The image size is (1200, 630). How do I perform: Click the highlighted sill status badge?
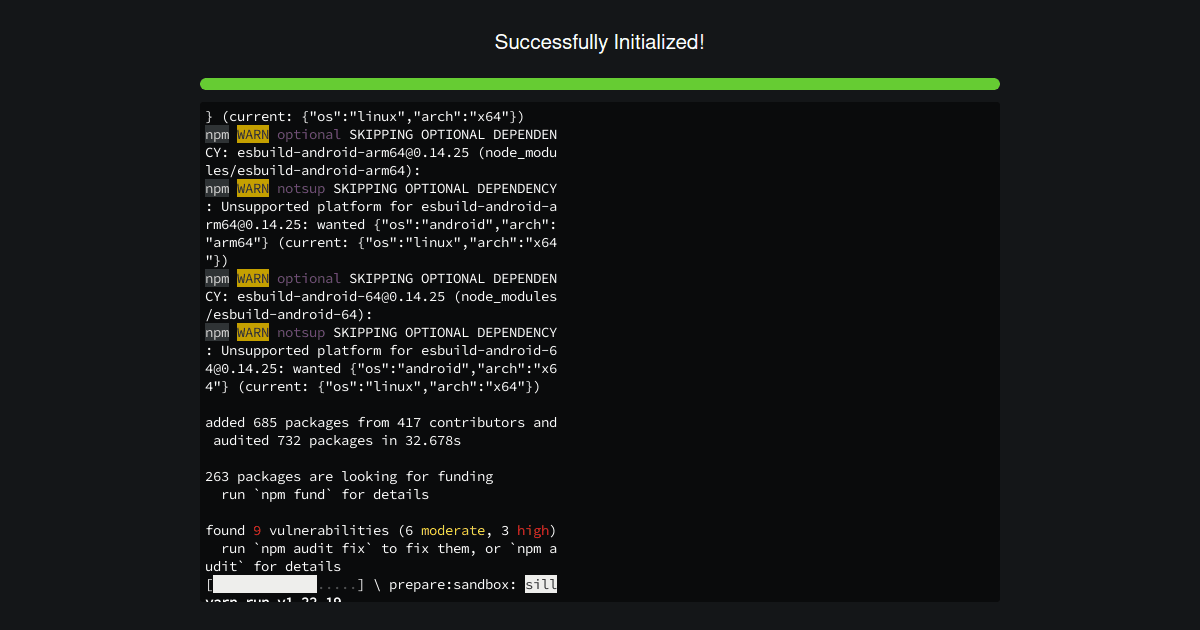[541, 584]
